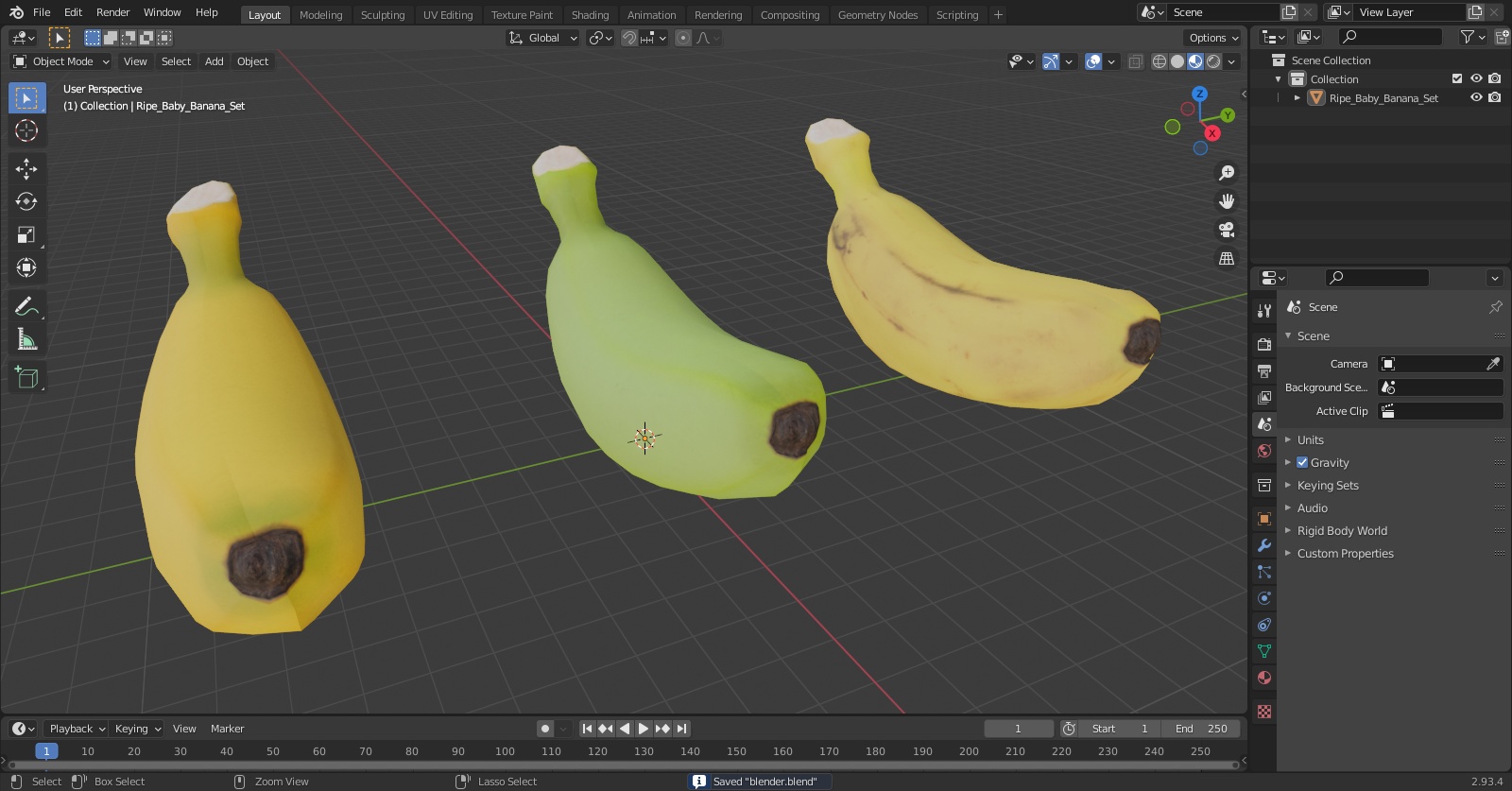
Task: Open the Render properties tab
Action: [1263, 345]
